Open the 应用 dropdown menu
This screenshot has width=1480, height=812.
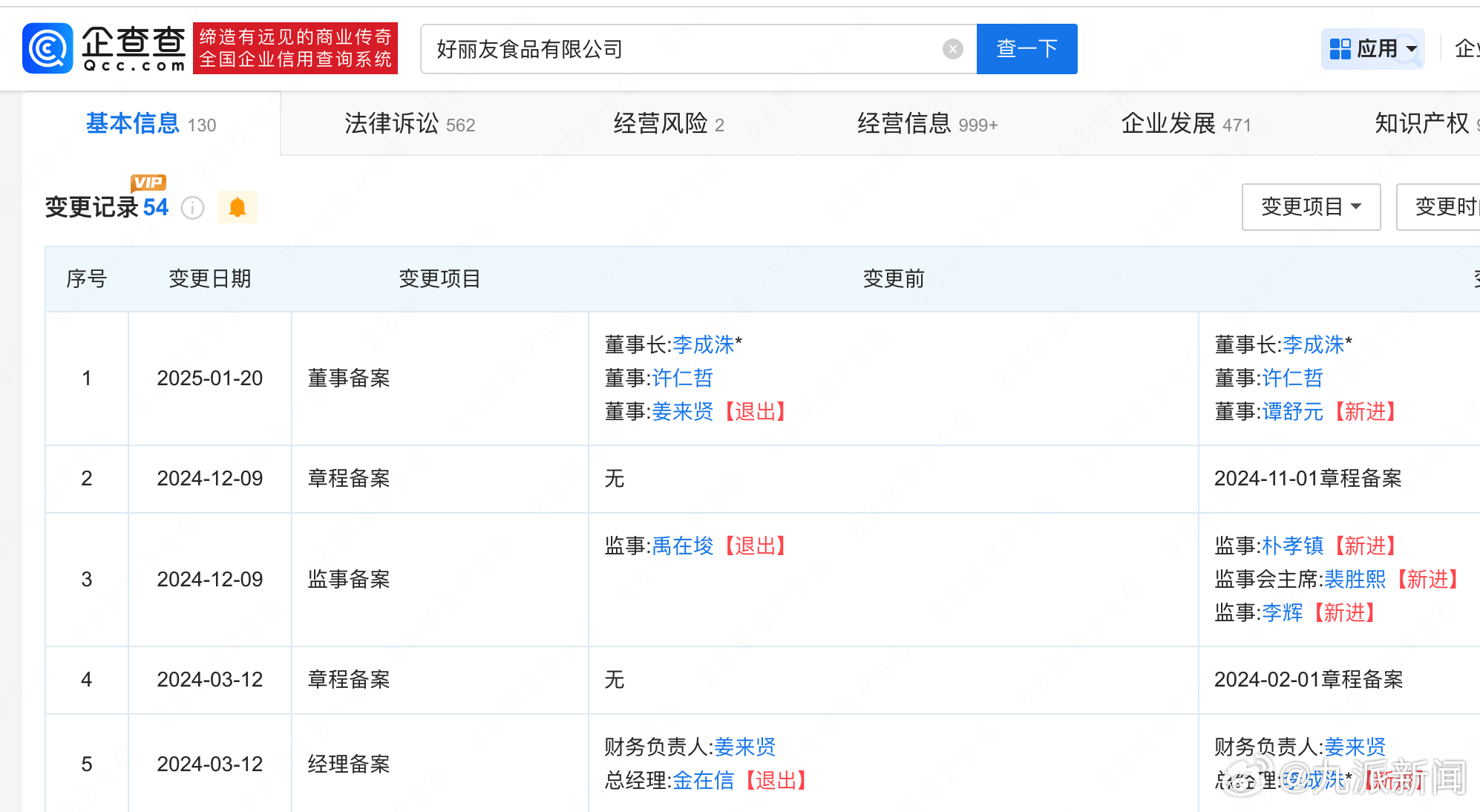pyautogui.click(x=1372, y=49)
